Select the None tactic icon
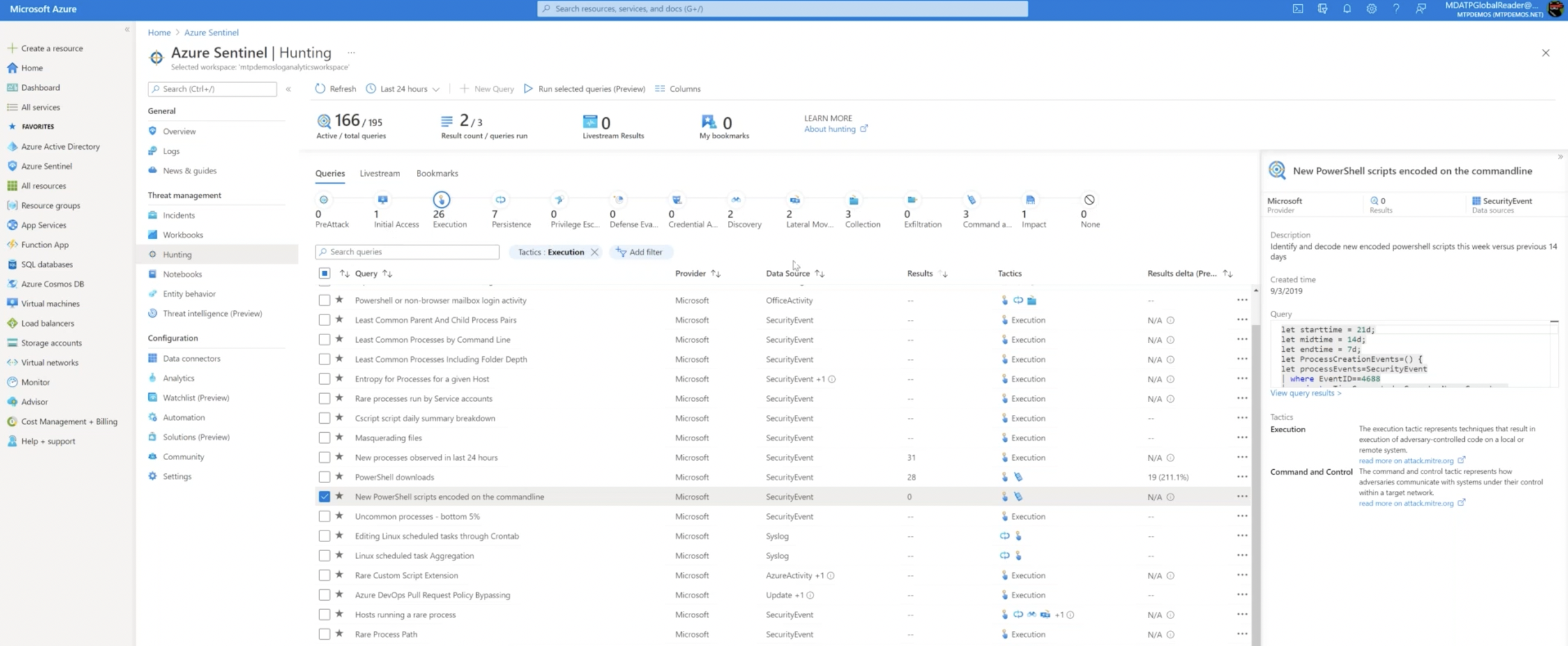1568x646 pixels. coord(1089,200)
